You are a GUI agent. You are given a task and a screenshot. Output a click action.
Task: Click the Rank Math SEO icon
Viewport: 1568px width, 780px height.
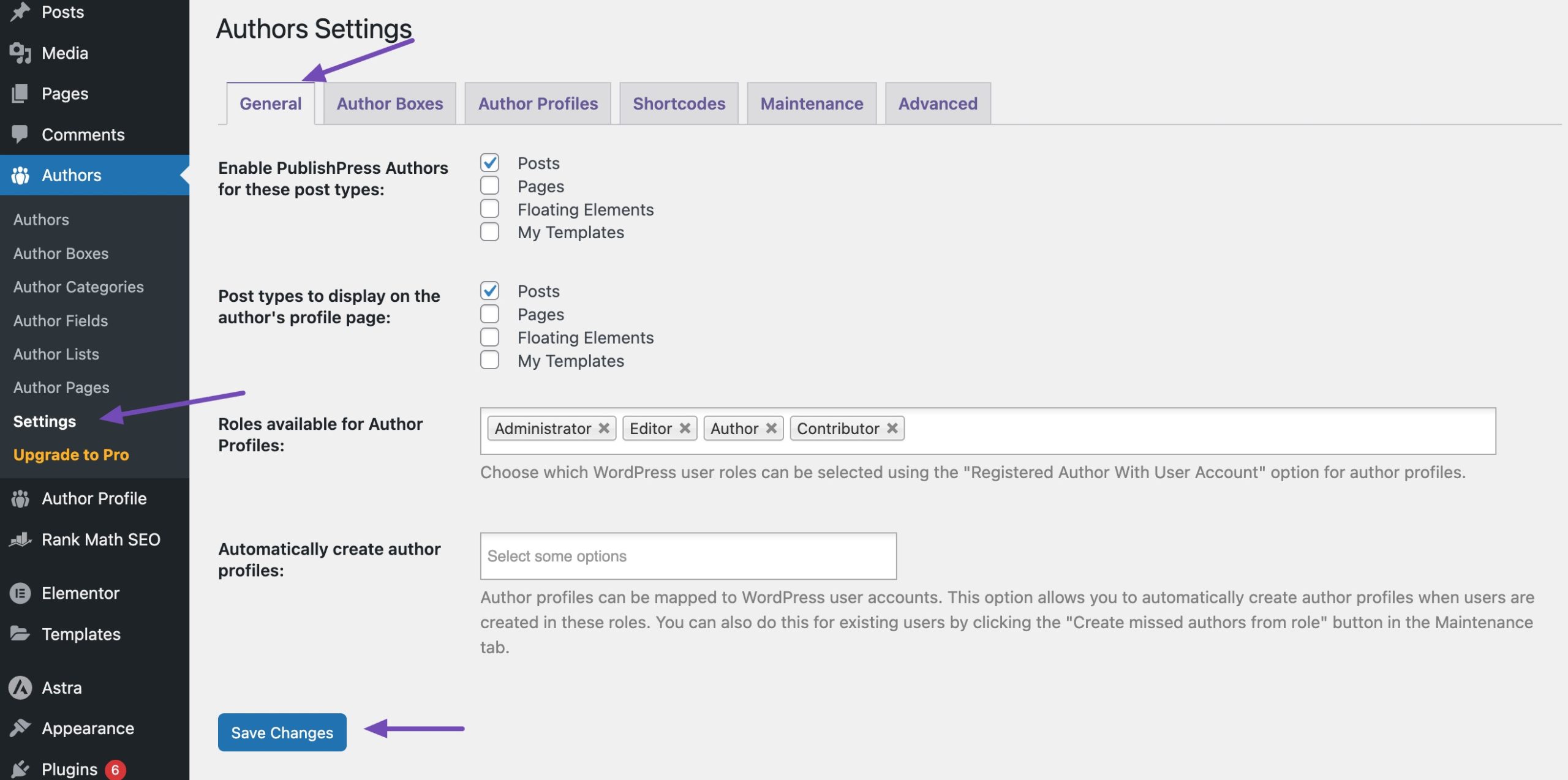coord(20,539)
